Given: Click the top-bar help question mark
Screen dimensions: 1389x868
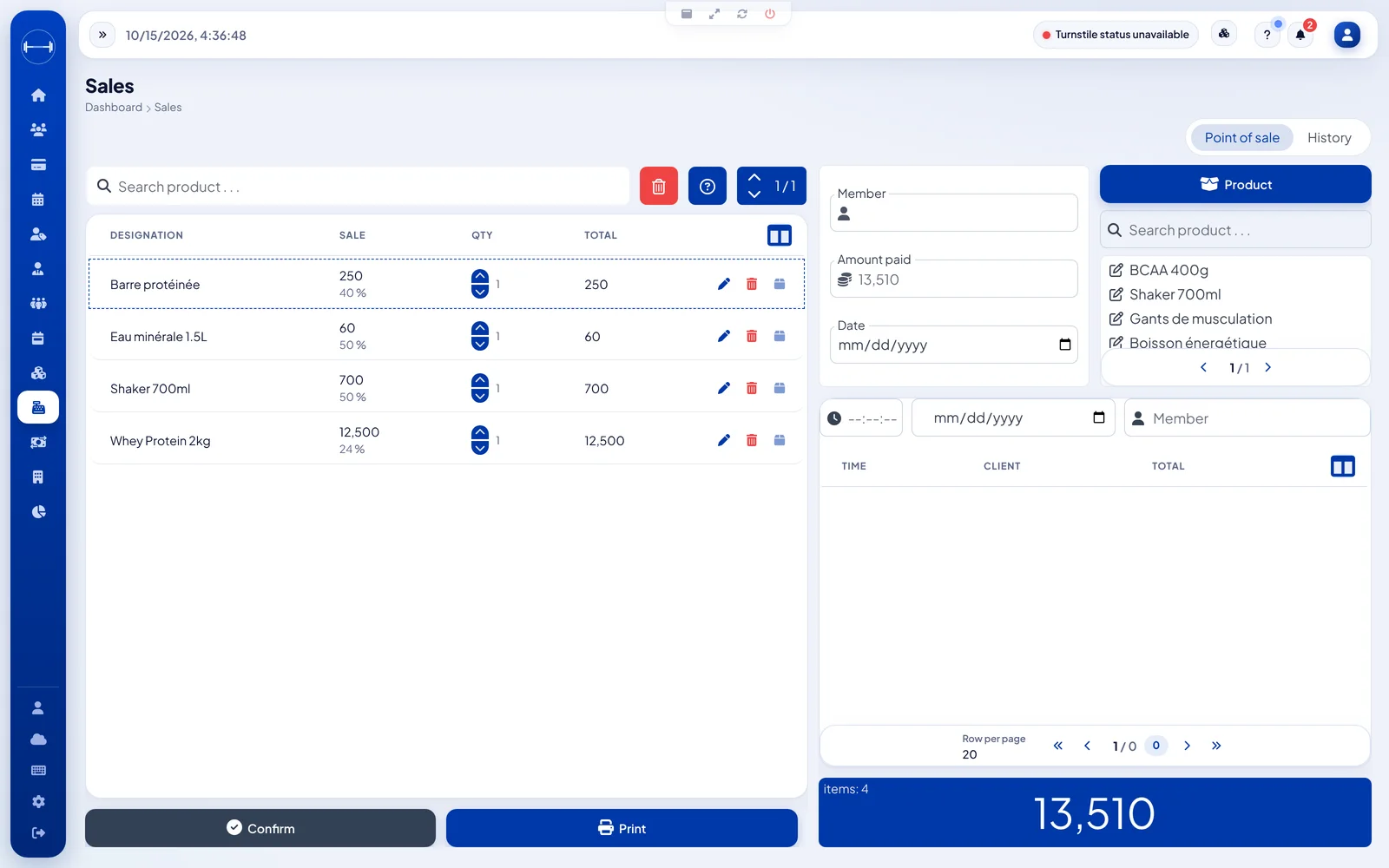Looking at the screenshot, I should click(1267, 35).
